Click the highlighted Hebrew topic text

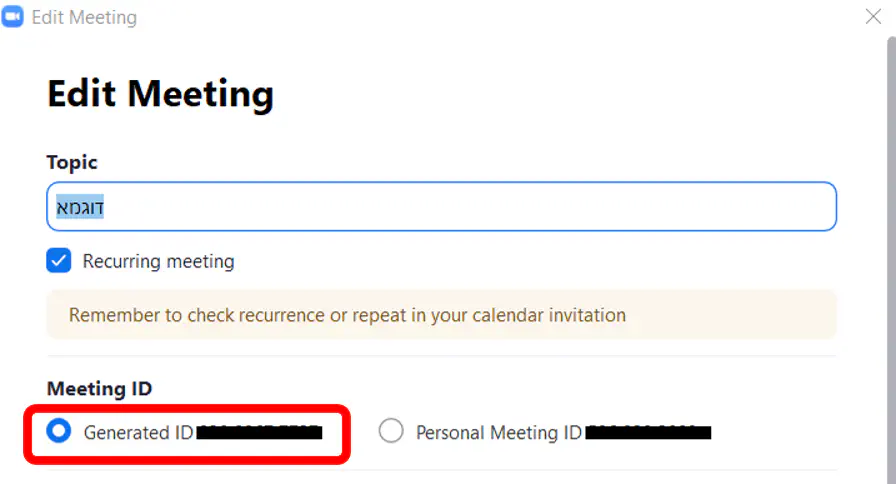(81, 207)
